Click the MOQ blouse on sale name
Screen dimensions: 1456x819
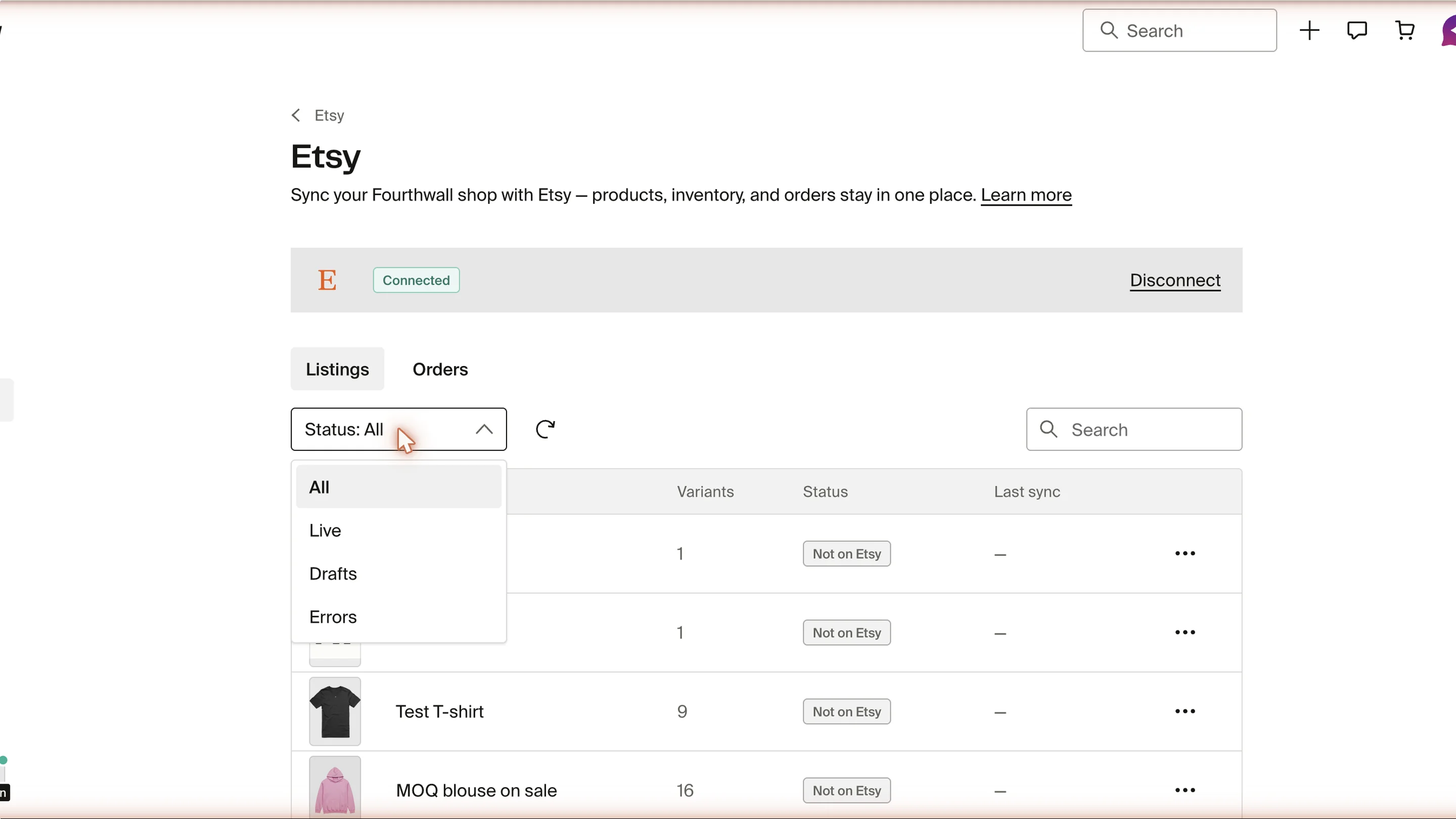pyautogui.click(x=476, y=790)
